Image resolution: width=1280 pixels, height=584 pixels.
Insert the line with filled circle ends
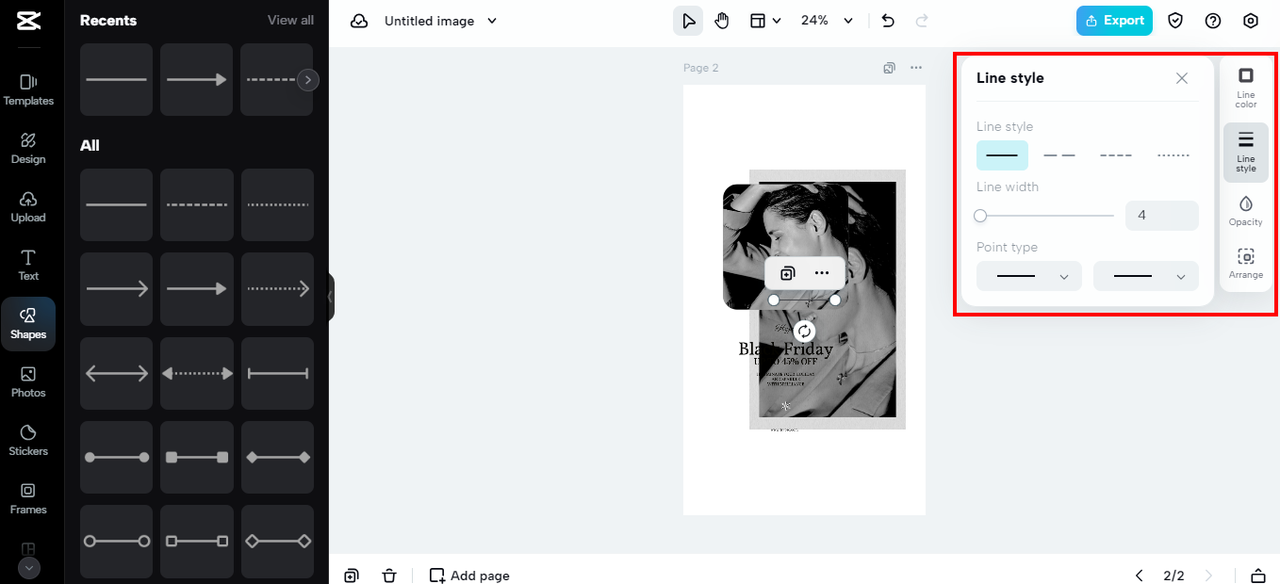point(116,457)
